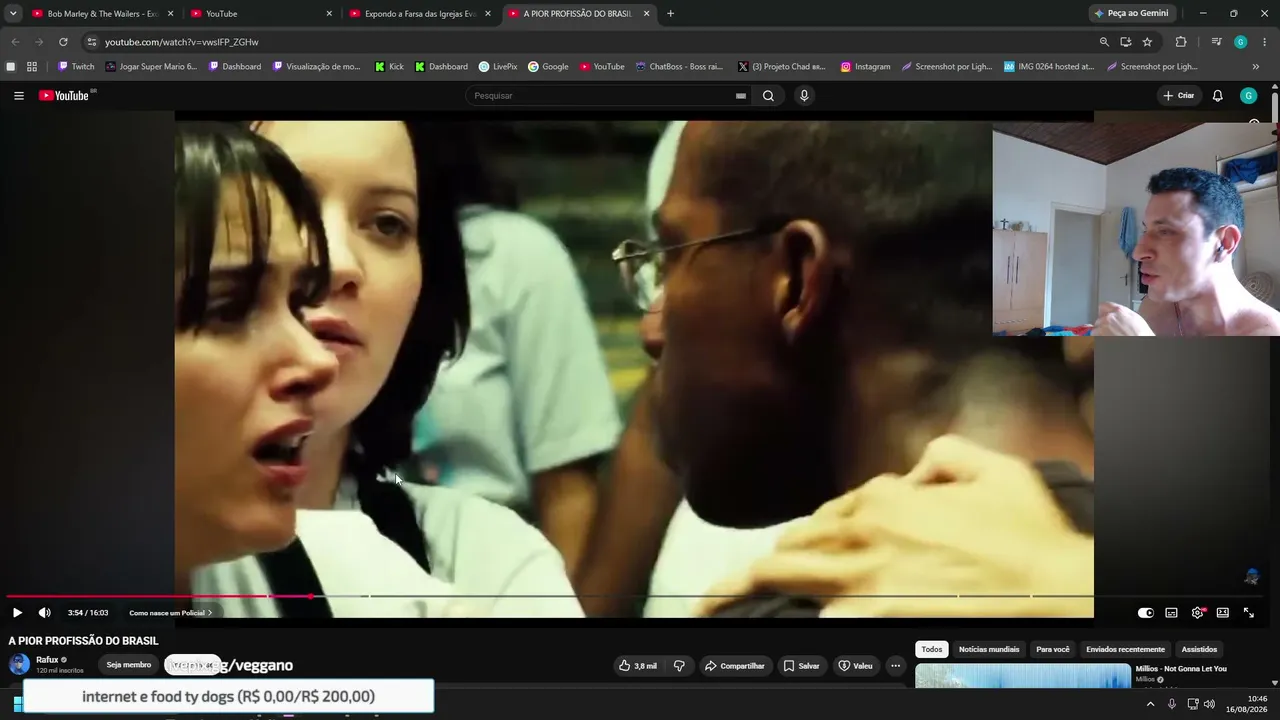Open new browser tab
Viewport: 1280px width, 720px height.
coord(670,14)
